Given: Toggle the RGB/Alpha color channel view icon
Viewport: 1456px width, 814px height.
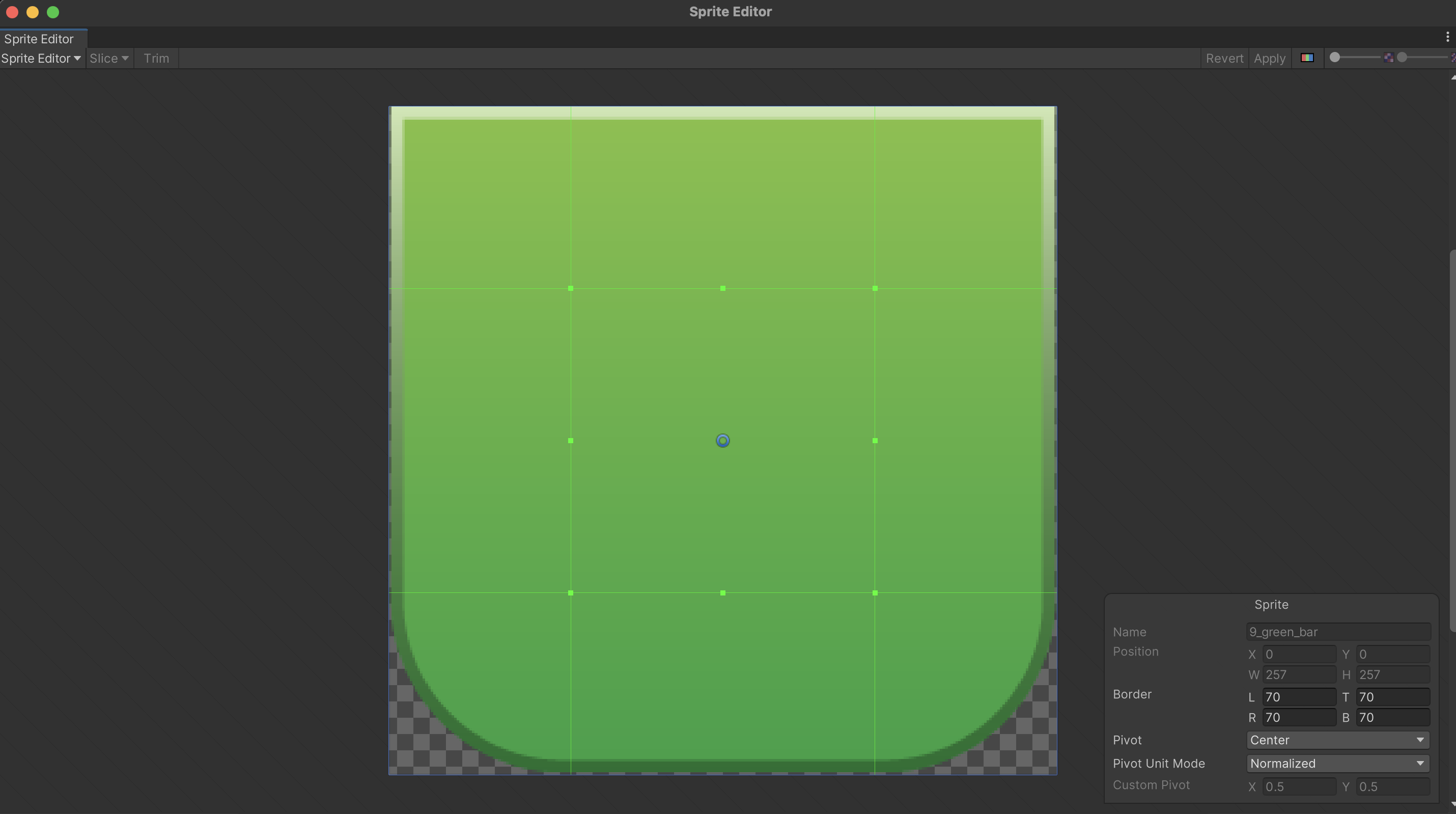Looking at the screenshot, I should click(x=1307, y=57).
